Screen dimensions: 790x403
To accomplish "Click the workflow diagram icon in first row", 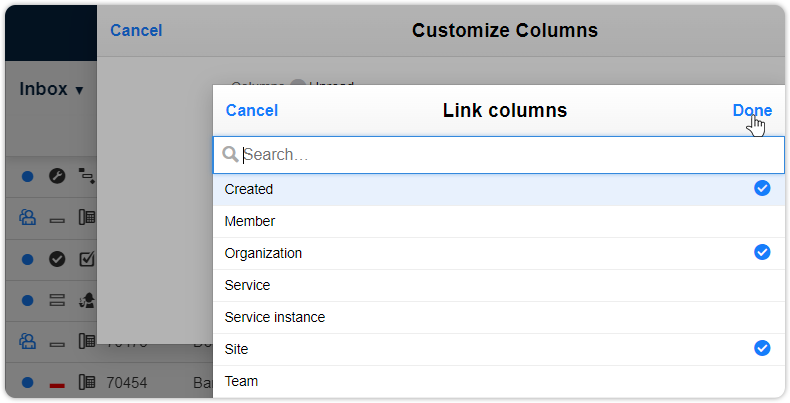I will tap(87, 176).
